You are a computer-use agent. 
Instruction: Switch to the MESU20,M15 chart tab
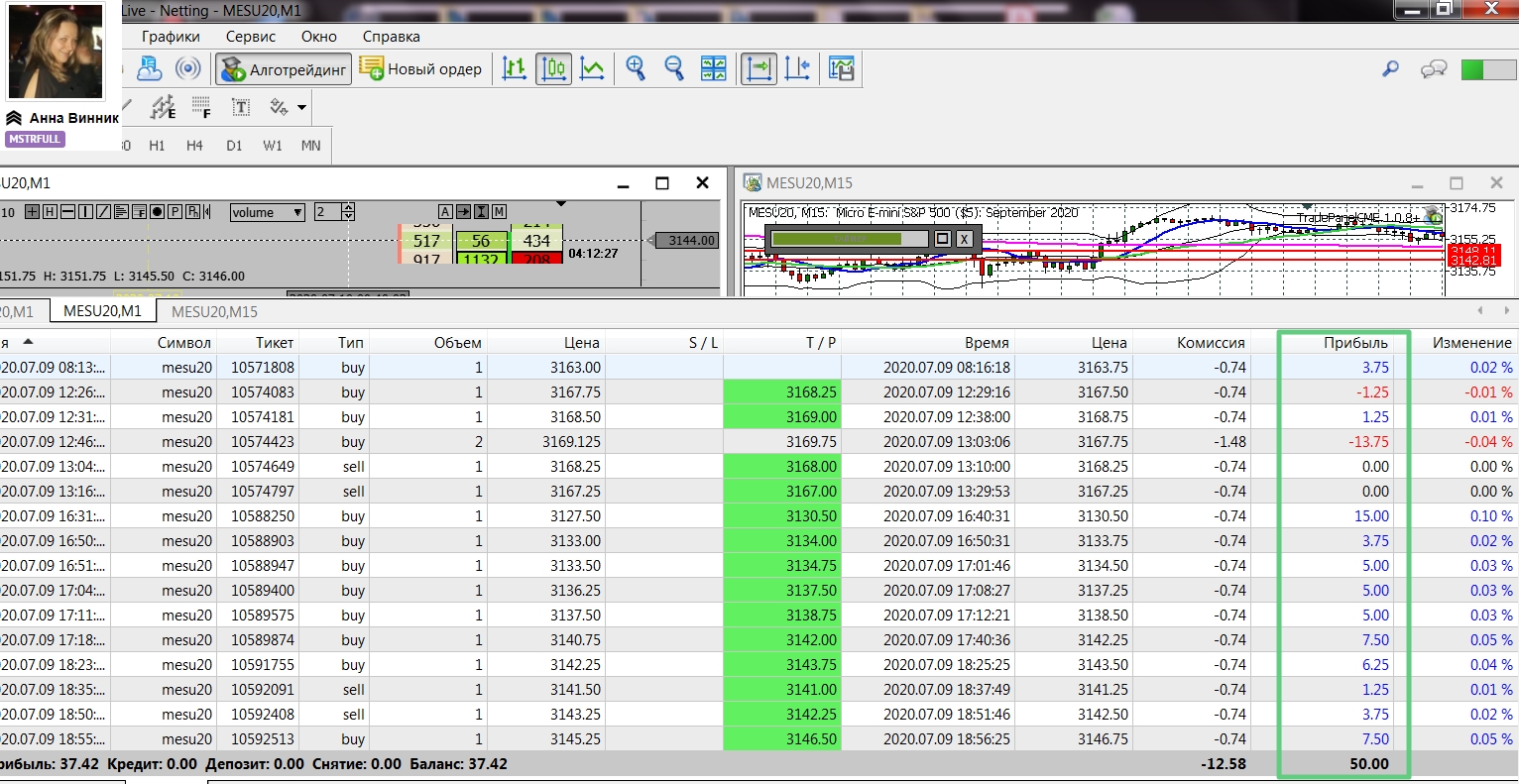[x=214, y=311]
